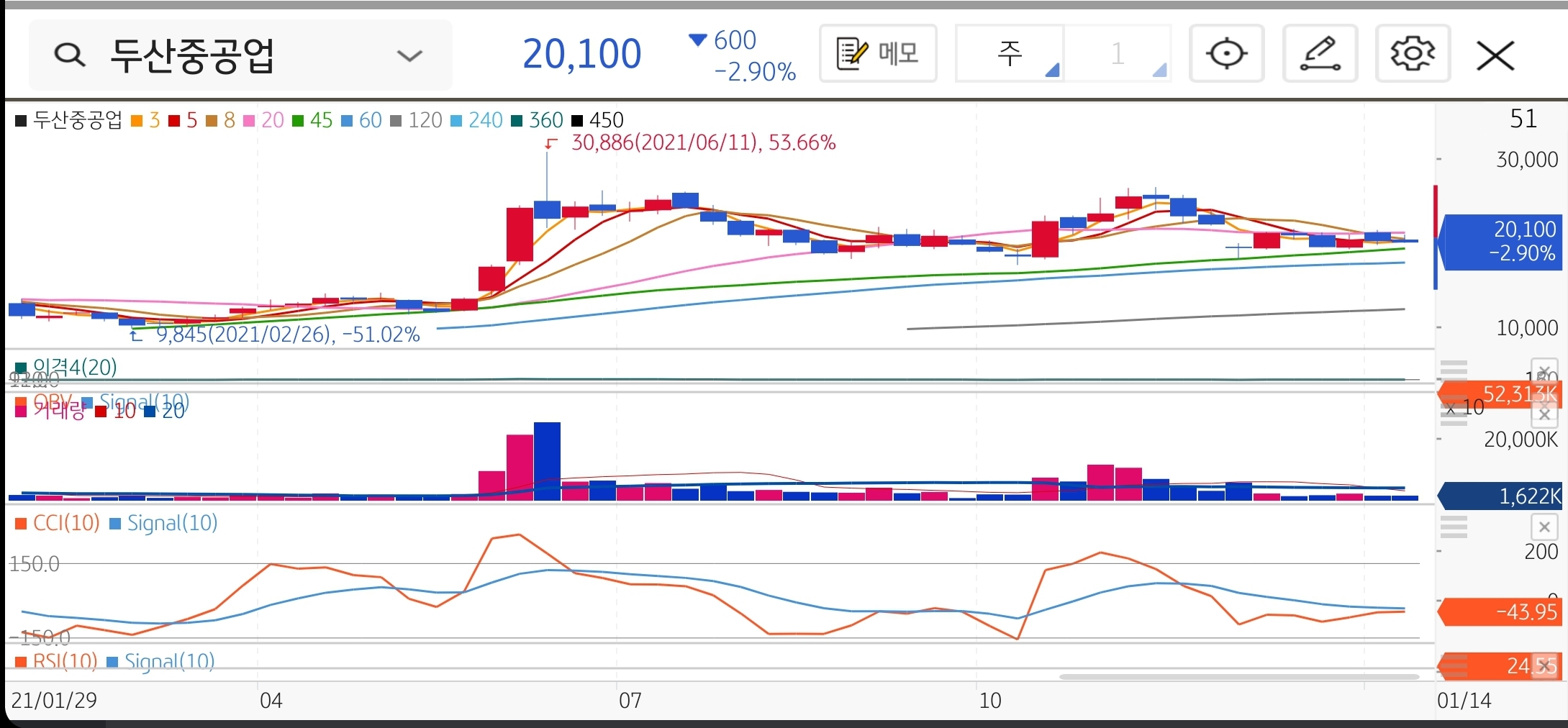Image resolution: width=1568 pixels, height=728 pixels.
Task: Click the 10 month axis marker
Action: coord(989,700)
